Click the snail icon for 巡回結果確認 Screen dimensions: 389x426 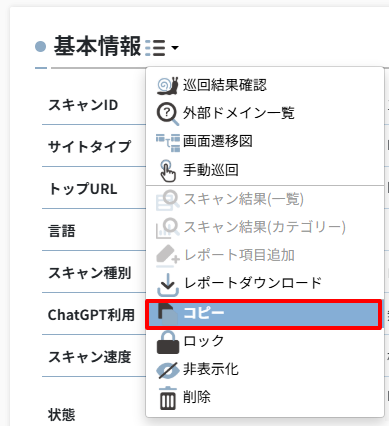(168, 86)
